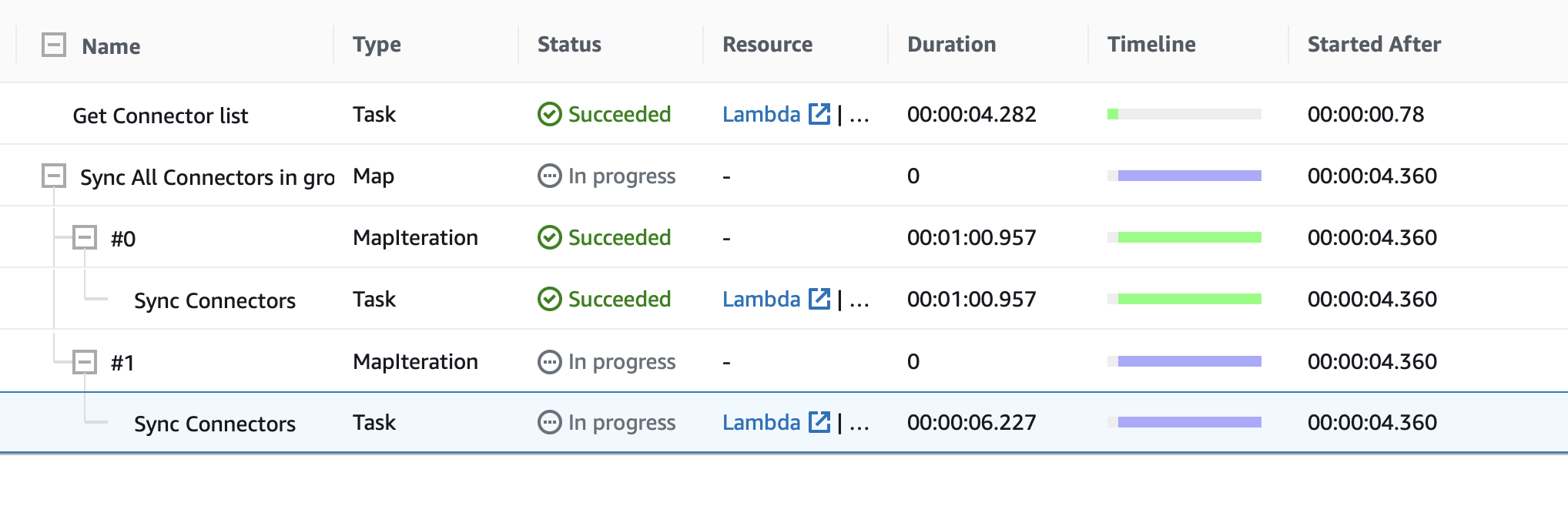Collapse the Sync All Connectors map state
Viewport: 1568px width, 513px height.
pos(54,176)
